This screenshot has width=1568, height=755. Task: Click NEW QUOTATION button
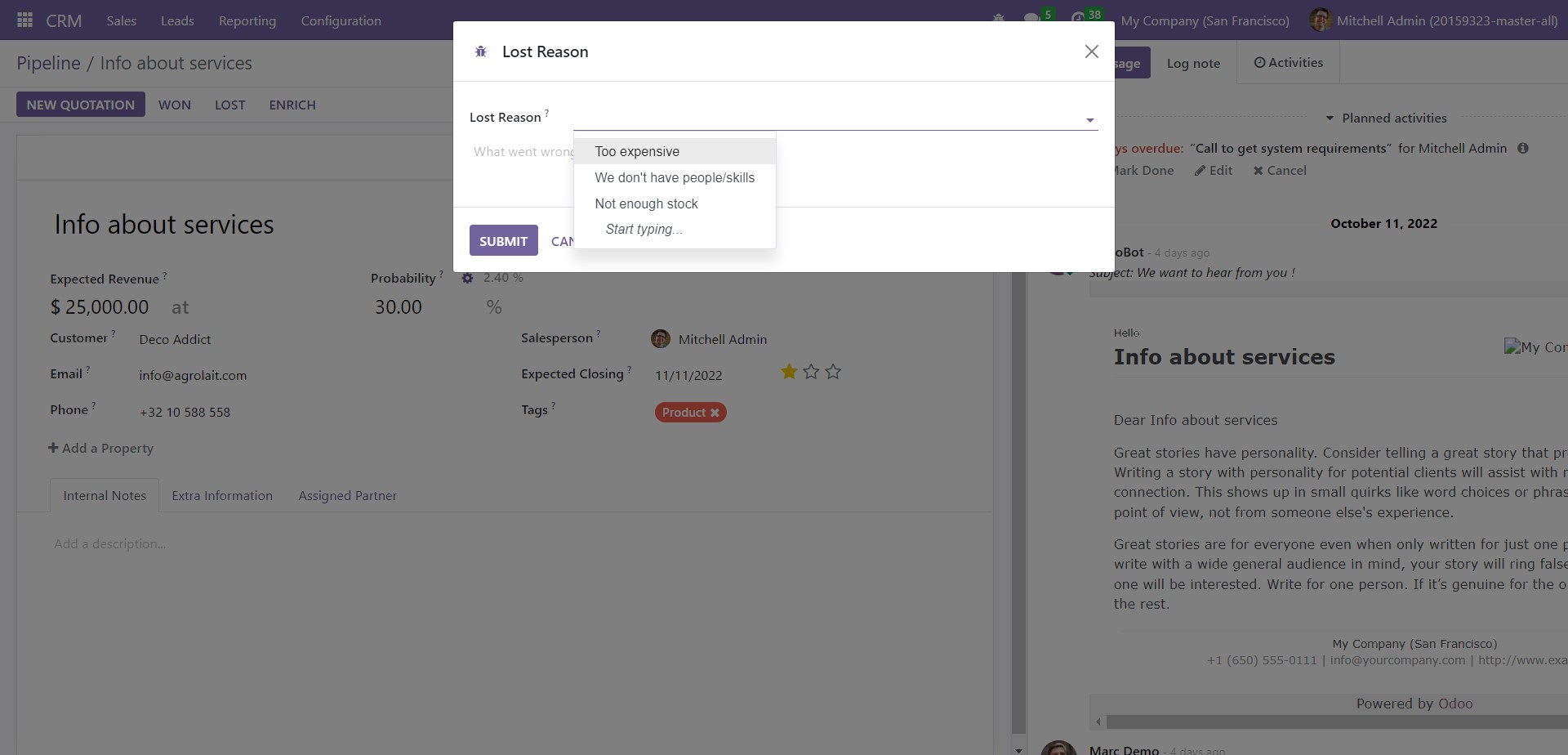click(x=81, y=105)
